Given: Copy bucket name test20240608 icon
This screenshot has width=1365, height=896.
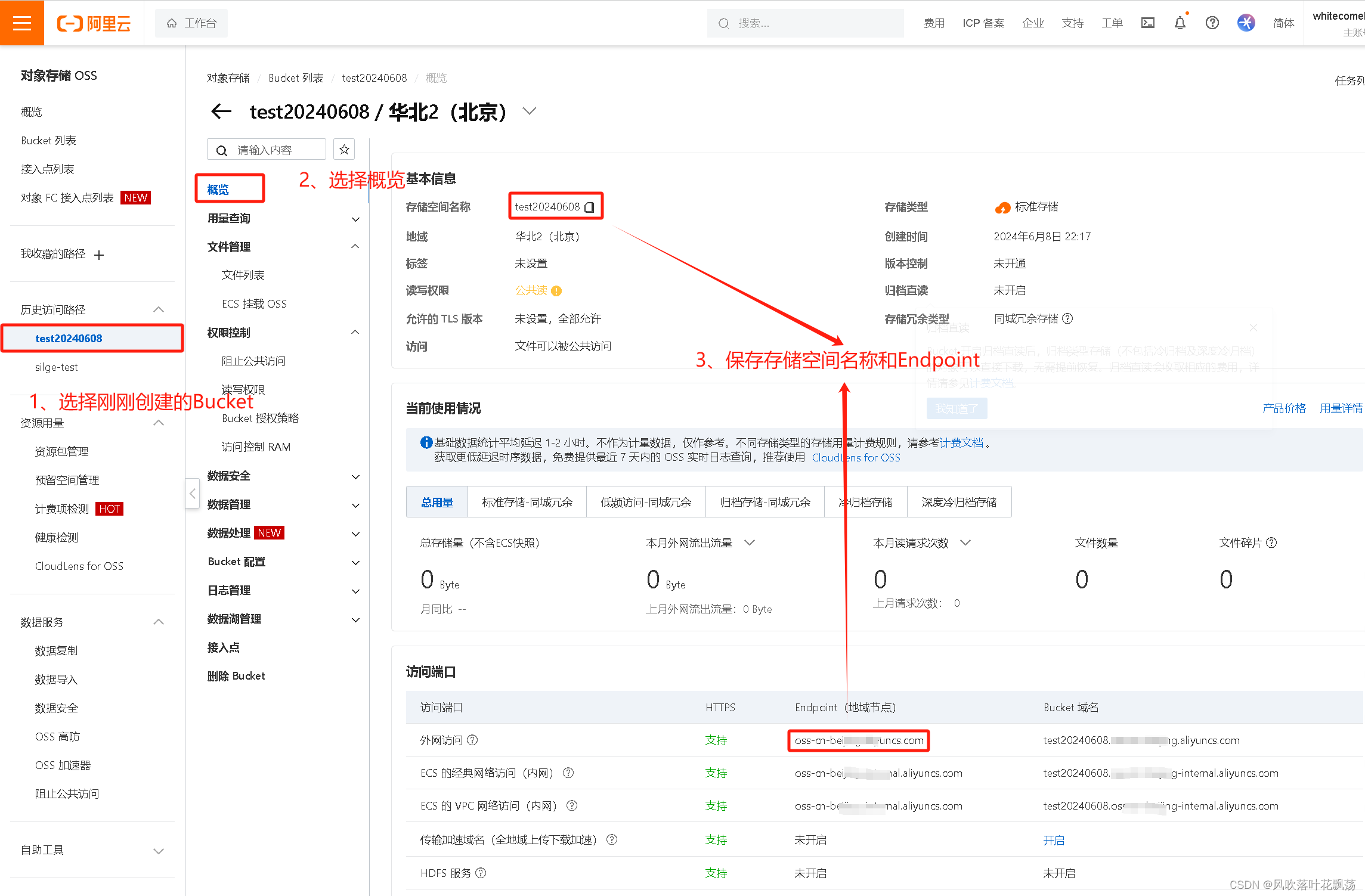Looking at the screenshot, I should click(589, 207).
